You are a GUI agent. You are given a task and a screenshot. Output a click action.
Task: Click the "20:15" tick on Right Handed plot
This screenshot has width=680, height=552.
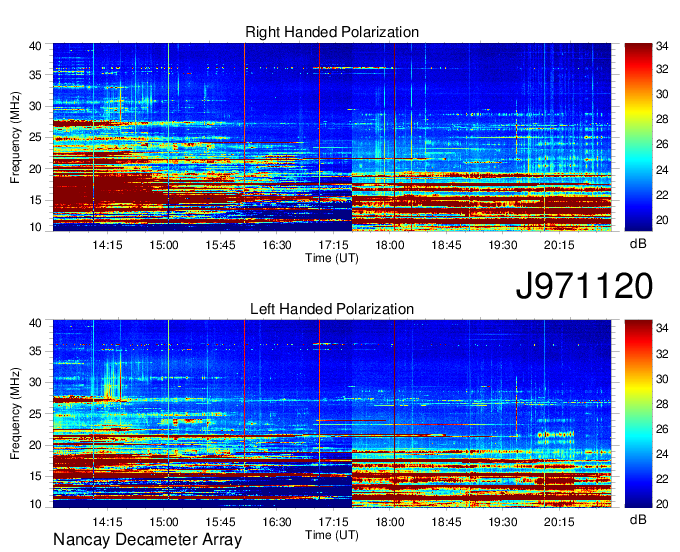coord(559,245)
